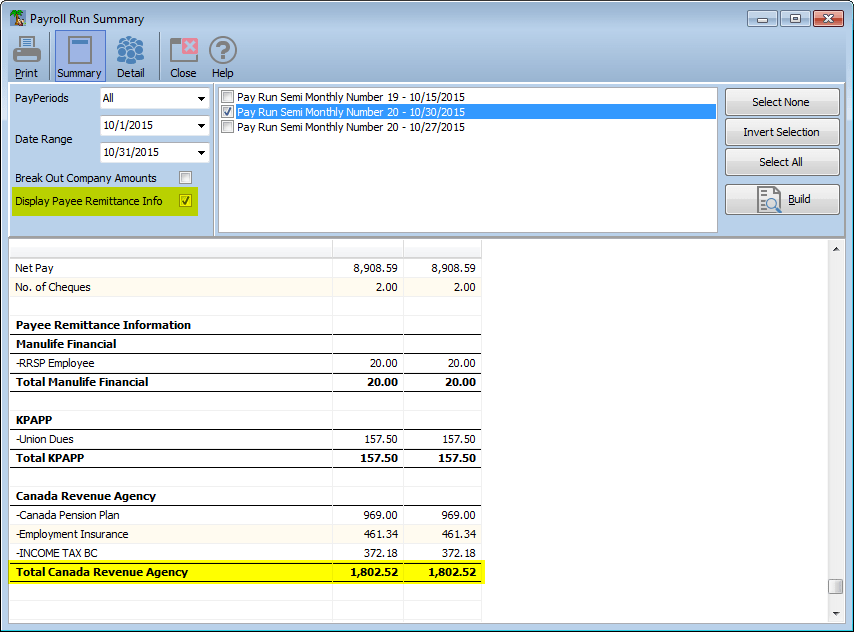Minimize the Payroll Run Summary window

click(762, 19)
